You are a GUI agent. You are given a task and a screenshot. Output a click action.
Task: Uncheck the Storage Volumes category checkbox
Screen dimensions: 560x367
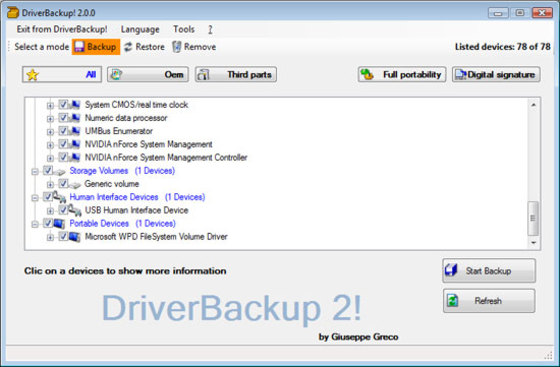click(x=48, y=170)
